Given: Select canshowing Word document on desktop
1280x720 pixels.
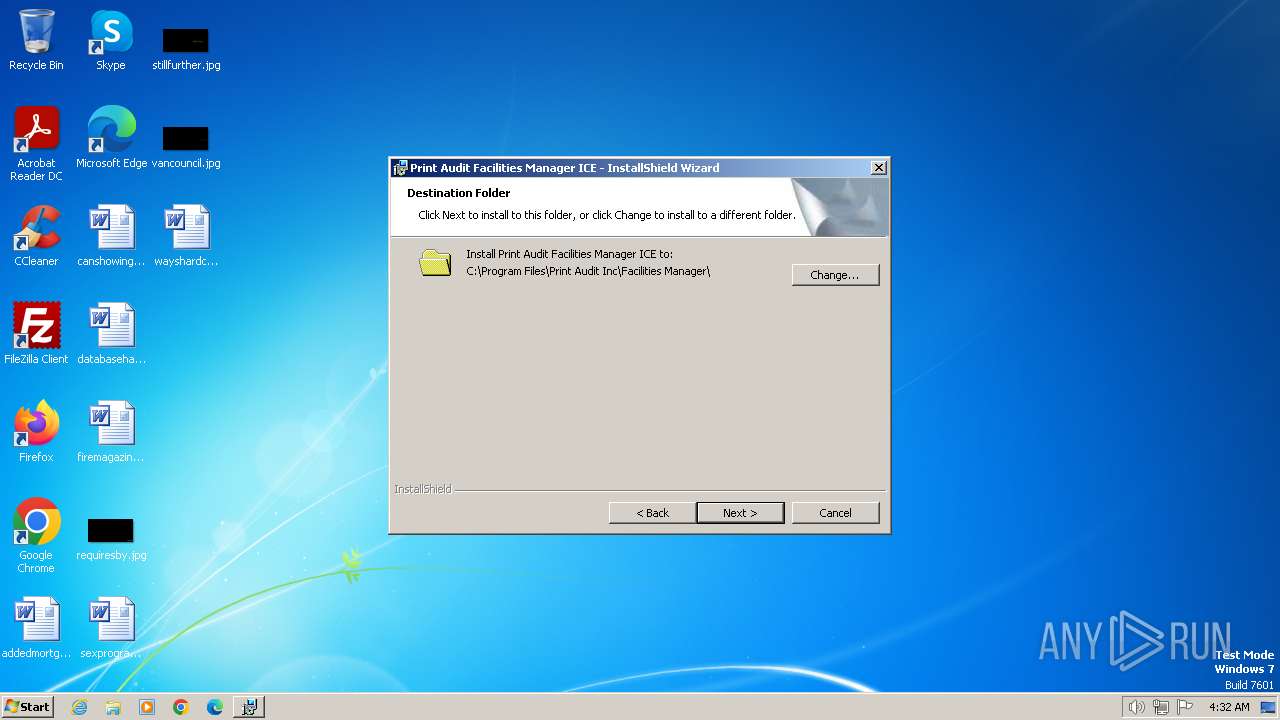Looking at the screenshot, I should tap(111, 236).
